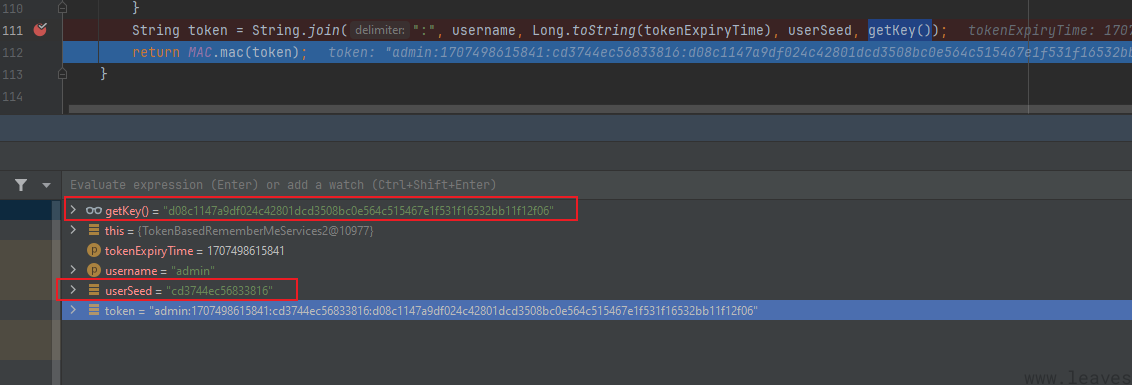Viewport: 1132px width, 385px height.
Task: Click the editor horizontal scrollbar
Action: coord(599,109)
